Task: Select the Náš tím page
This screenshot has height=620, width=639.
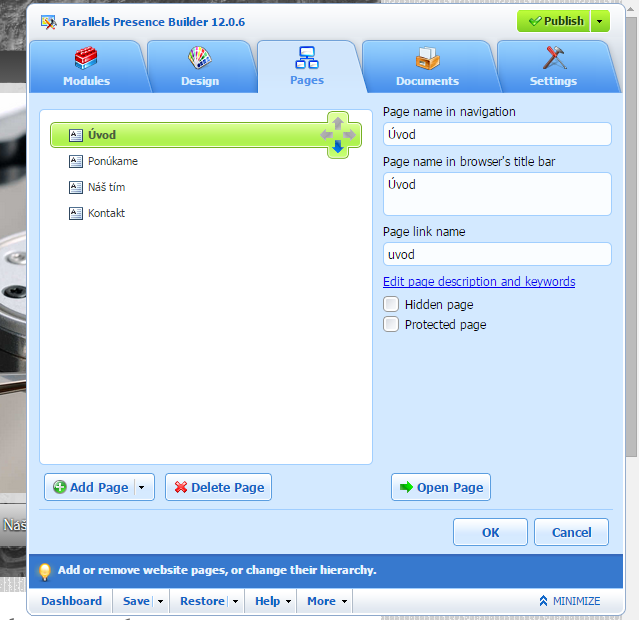Action: click(106, 187)
